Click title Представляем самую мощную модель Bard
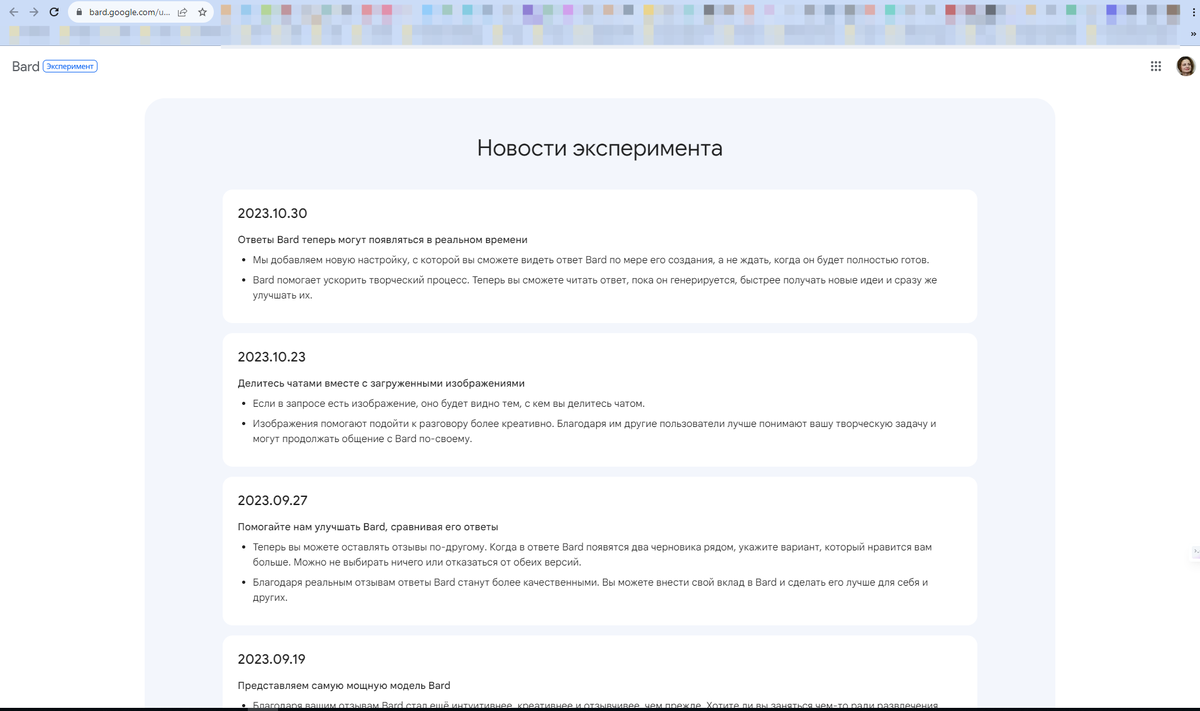 (344, 686)
